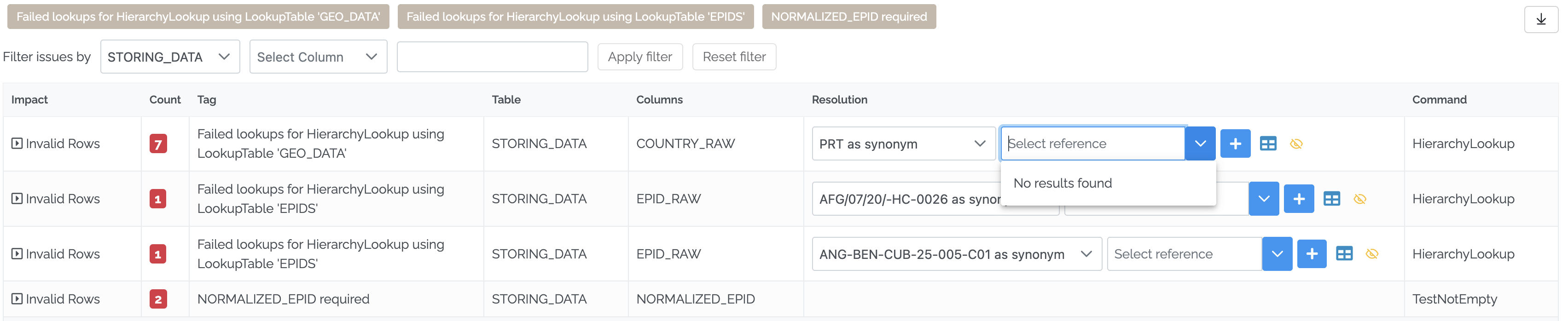Click plus button in AFG/07/20 row
Viewport: 1568px width, 321px height.
coord(1299,199)
